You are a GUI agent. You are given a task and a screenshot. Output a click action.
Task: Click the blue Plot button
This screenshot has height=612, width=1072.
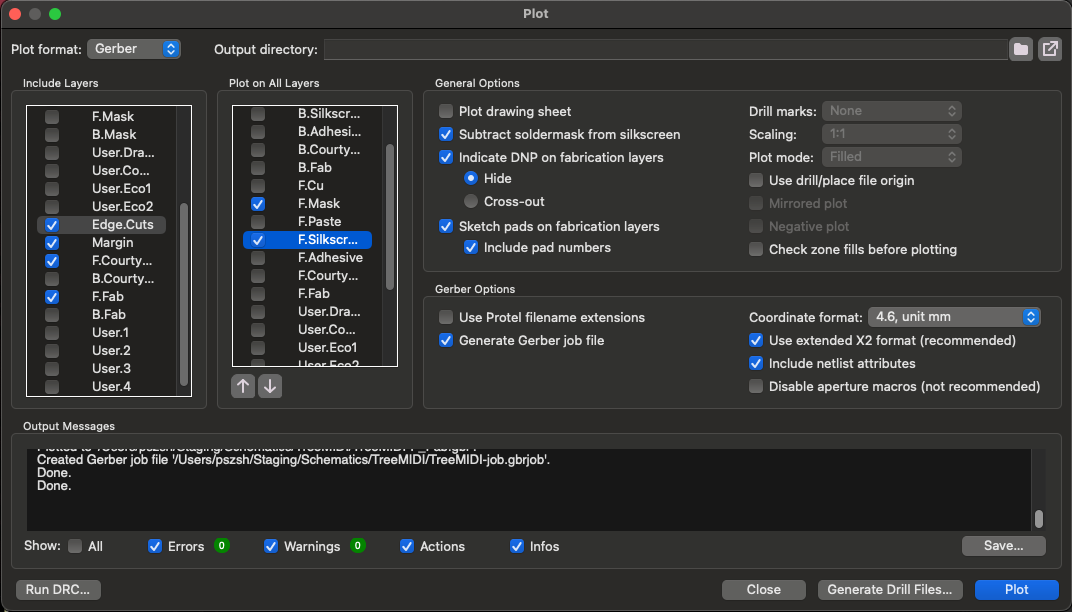coord(1016,590)
